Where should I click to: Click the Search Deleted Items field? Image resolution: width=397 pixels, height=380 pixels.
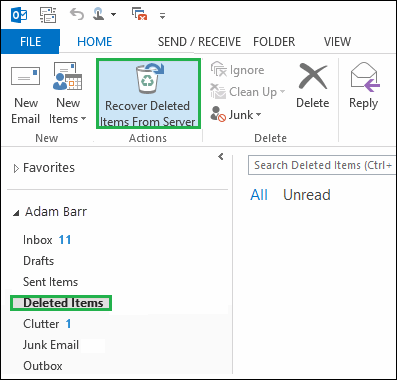(x=322, y=165)
